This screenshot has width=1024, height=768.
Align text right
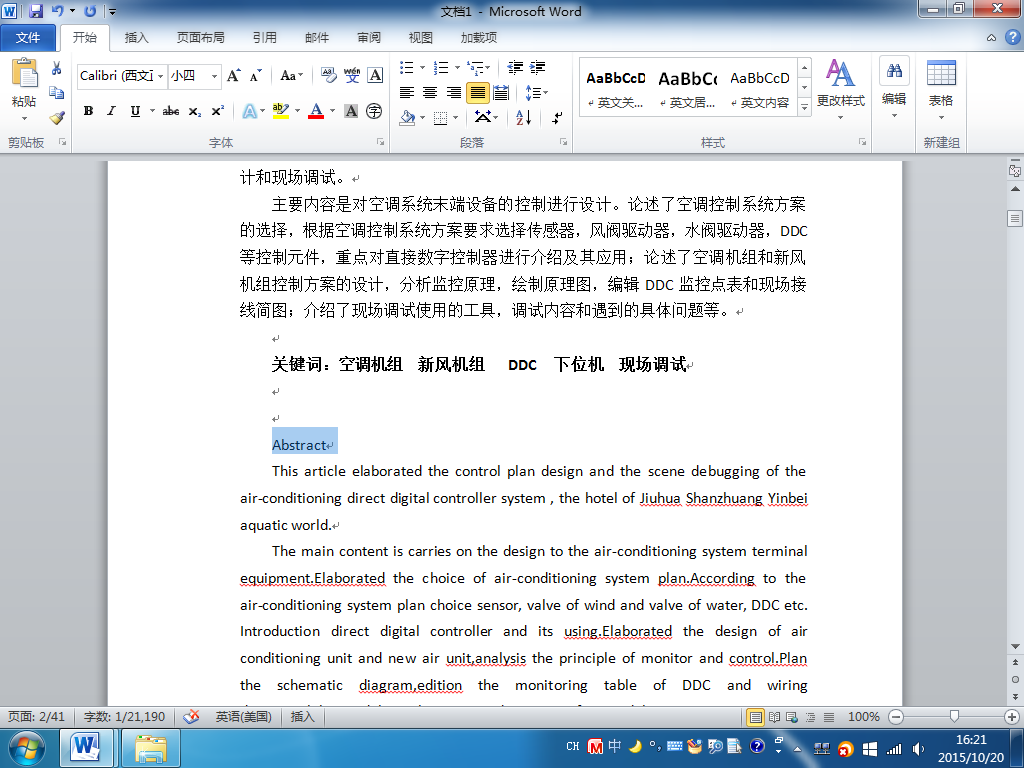coord(454,93)
